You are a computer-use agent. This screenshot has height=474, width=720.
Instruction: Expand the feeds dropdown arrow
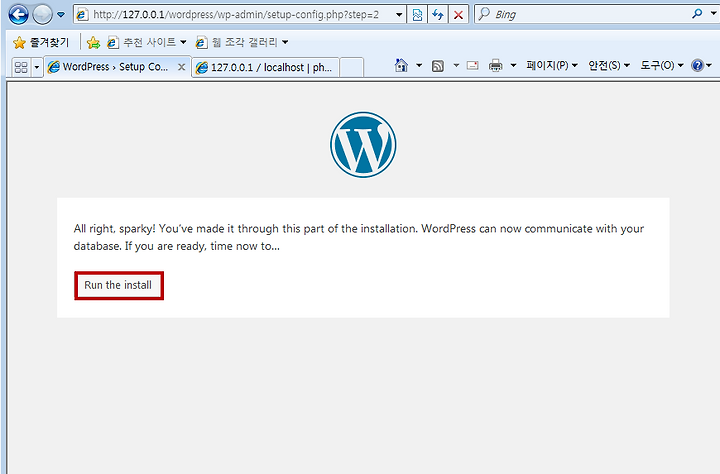point(456,66)
